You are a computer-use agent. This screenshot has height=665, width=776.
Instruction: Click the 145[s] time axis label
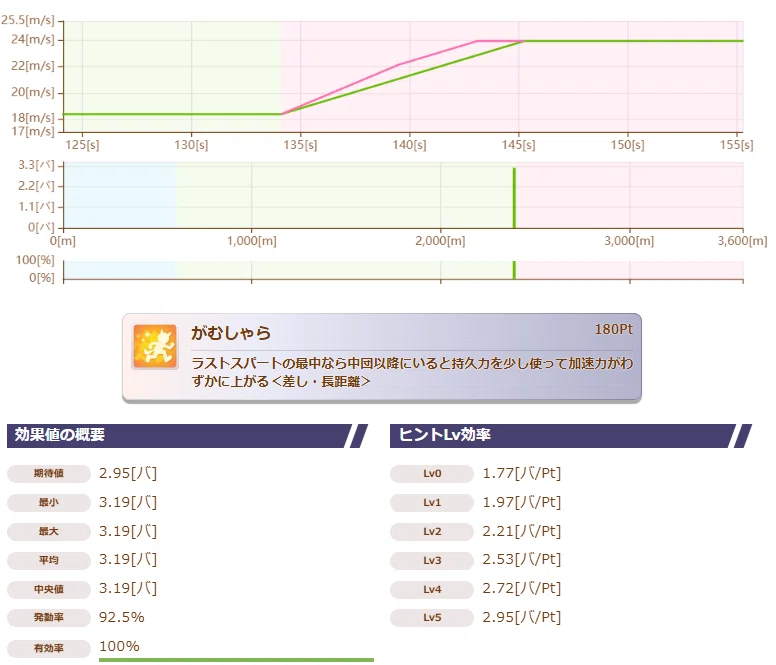point(518,145)
